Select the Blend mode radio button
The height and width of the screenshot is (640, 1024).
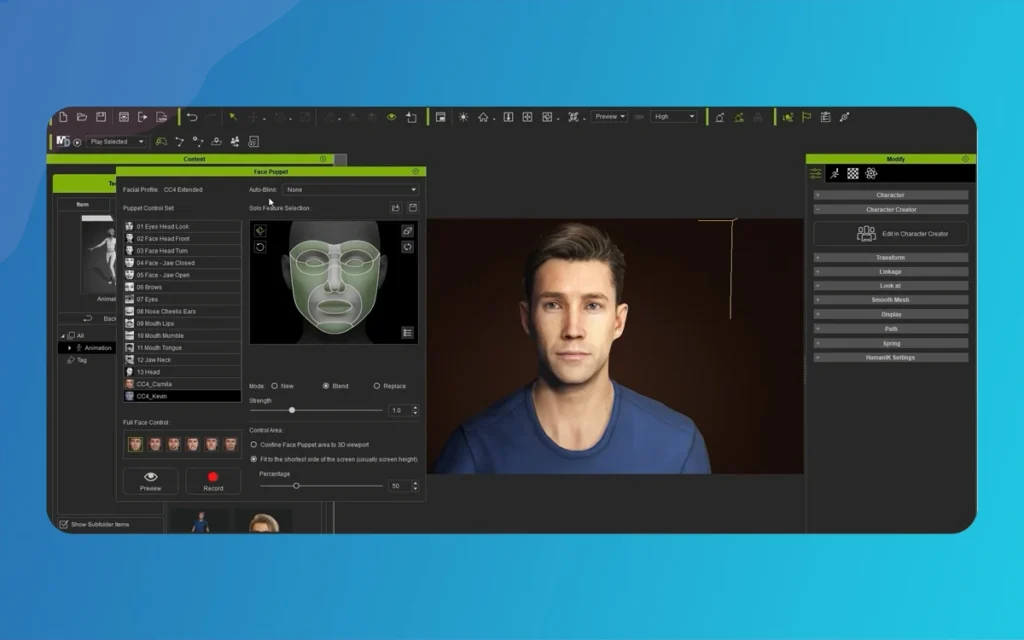325,386
